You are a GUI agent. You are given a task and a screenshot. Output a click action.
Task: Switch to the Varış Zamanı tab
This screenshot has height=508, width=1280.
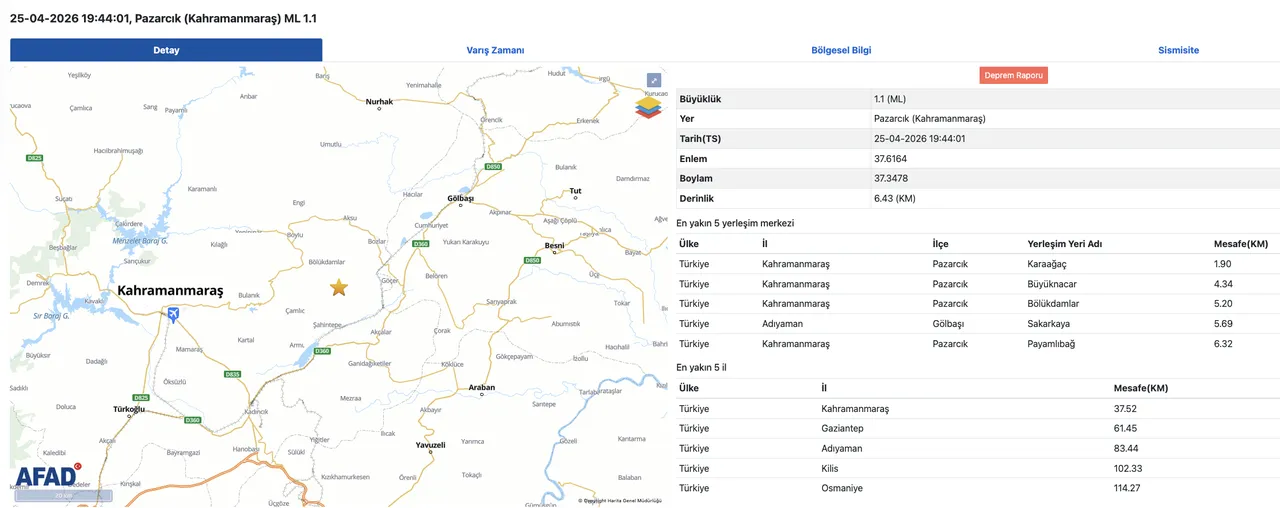click(495, 50)
